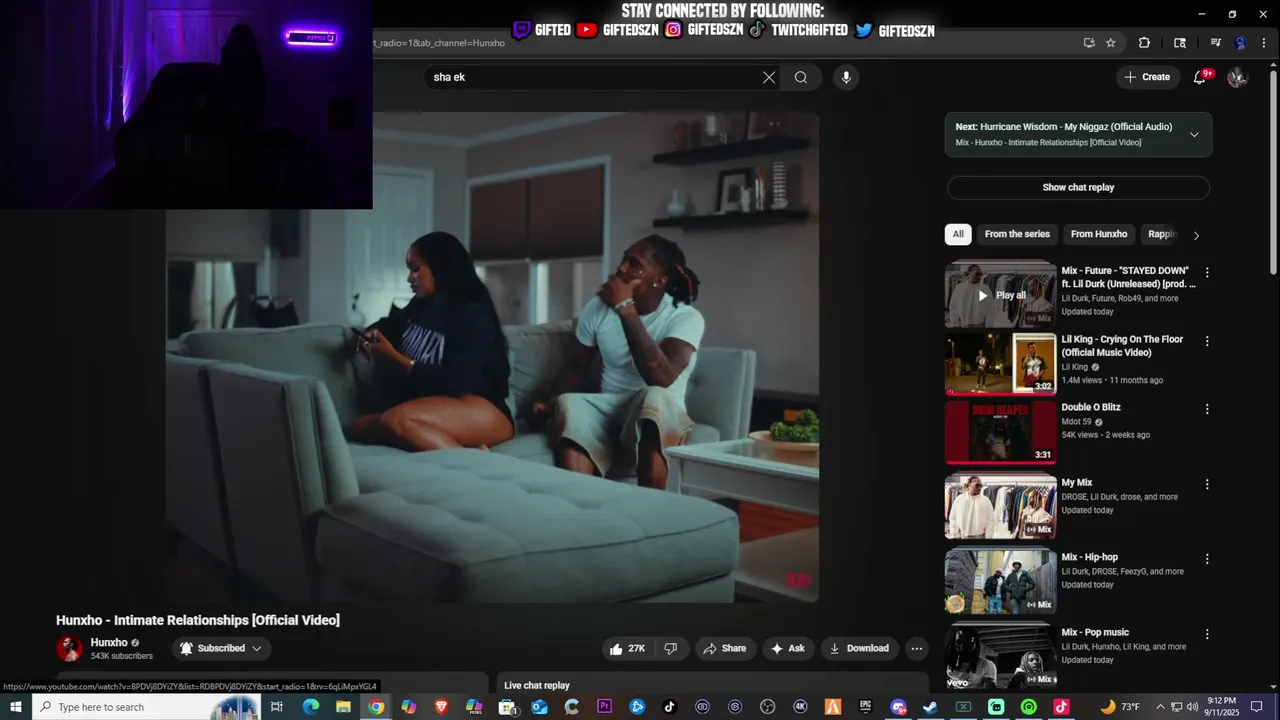Image resolution: width=1280 pixels, height=720 pixels.
Task: Open the Hunxho channel name link
Action: 109,643
